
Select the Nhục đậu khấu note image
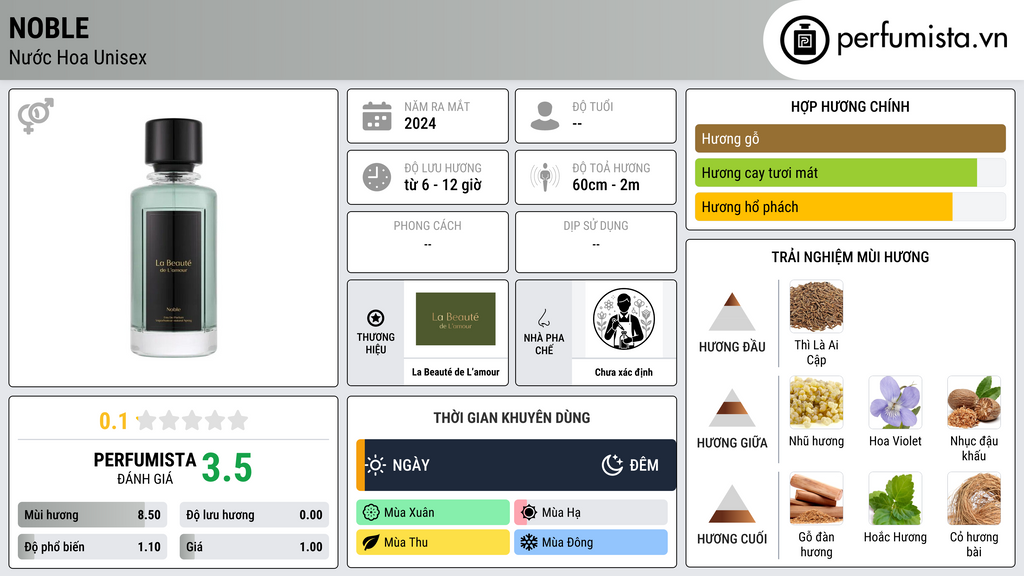(974, 402)
